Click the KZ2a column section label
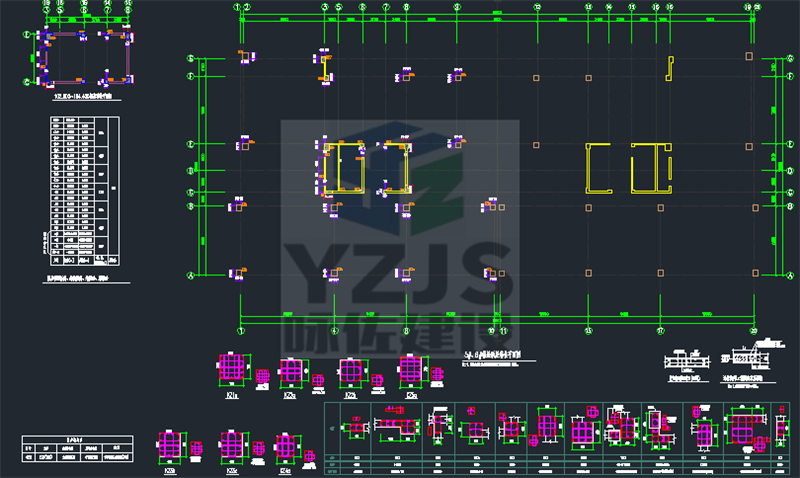This screenshot has width=800, height=478. [x=290, y=395]
